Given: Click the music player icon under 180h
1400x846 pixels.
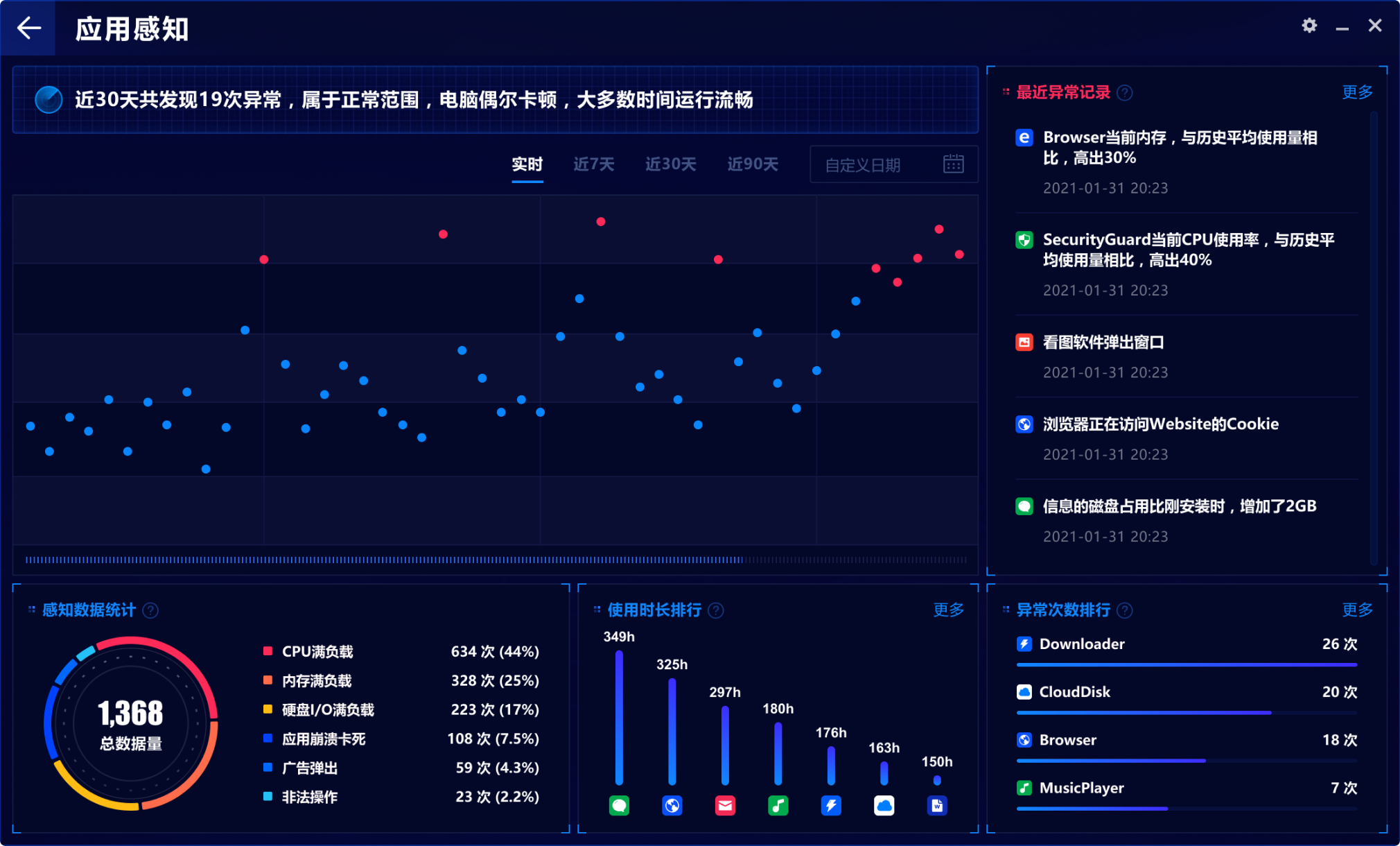Looking at the screenshot, I should pyautogui.click(x=778, y=805).
